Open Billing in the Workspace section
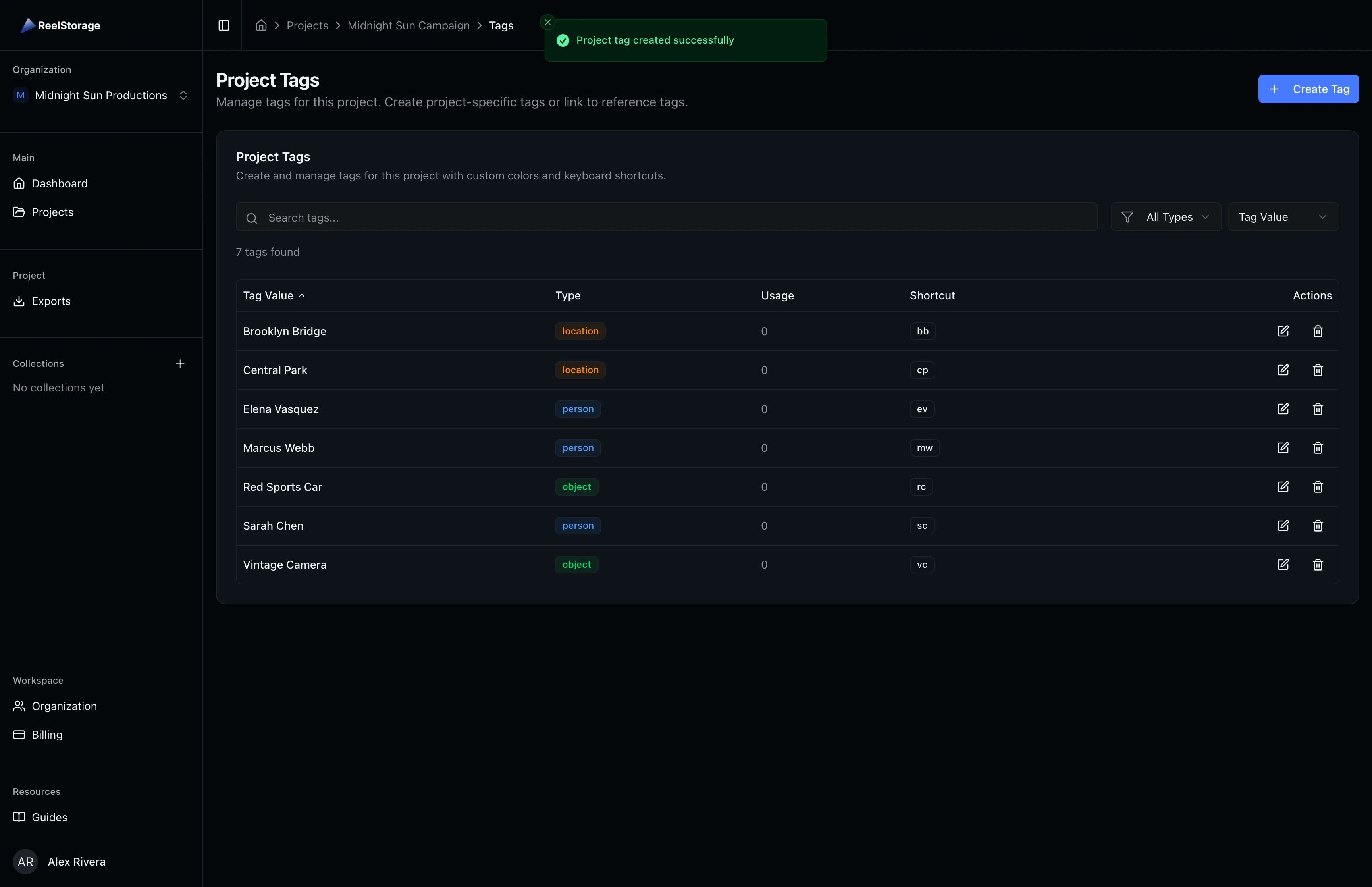The width and height of the screenshot is (1372, 887). coord(46,735)
